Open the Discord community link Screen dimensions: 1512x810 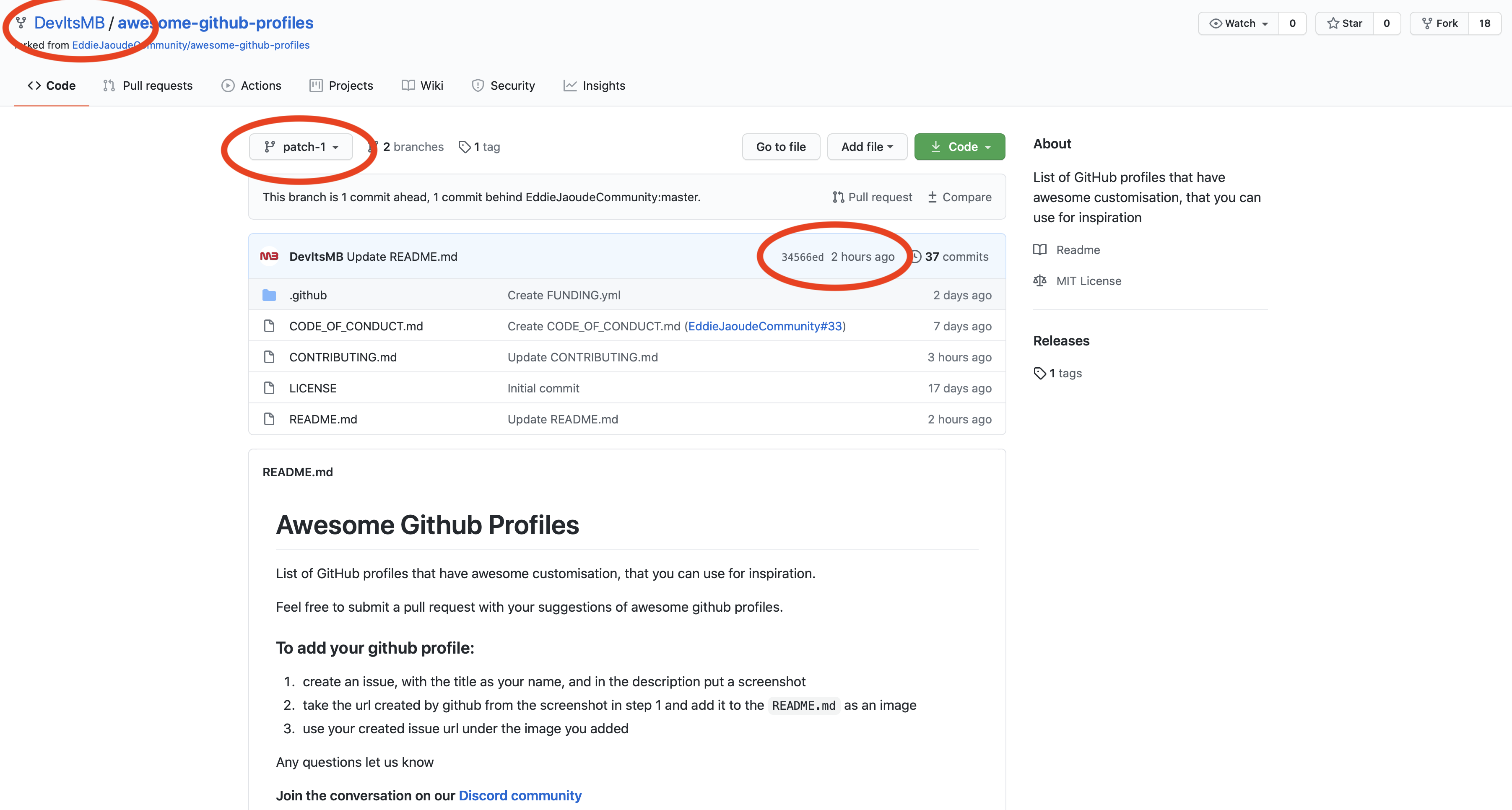tap(520, 795)
